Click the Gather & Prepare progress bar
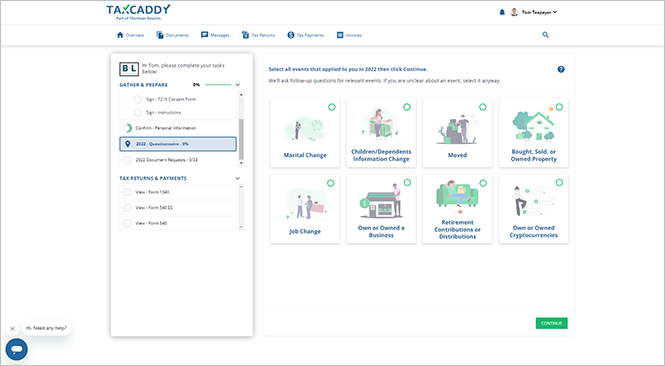 (x=218, y=85)
